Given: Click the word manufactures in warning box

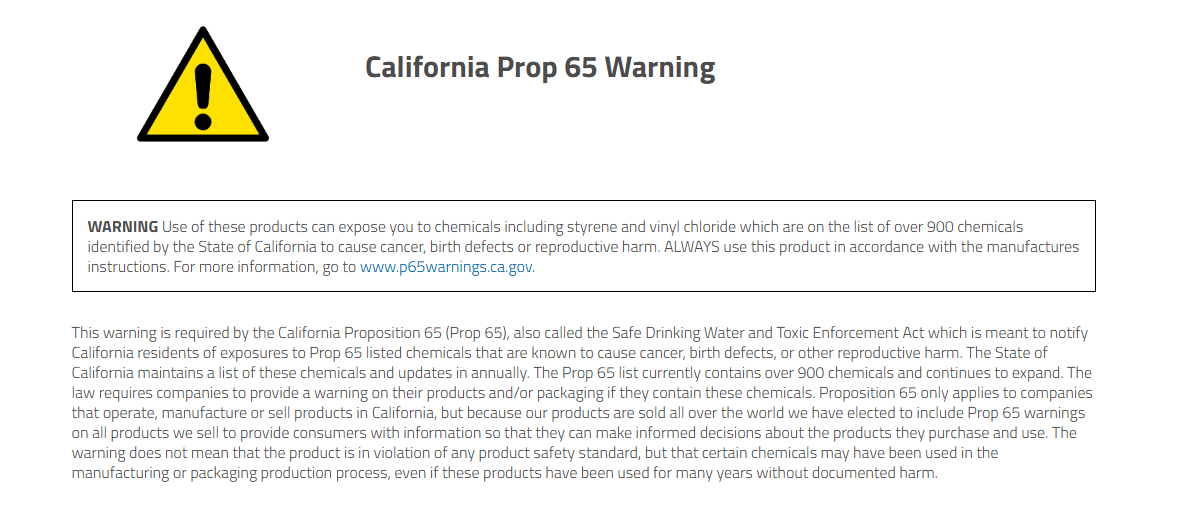Looking at the screenshot, I should (1034, 247).
